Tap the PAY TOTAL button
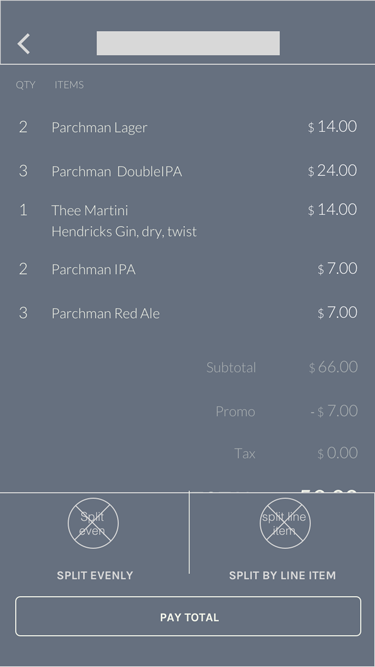The height and width of the screenshot is (667, 375). (188, 616)
